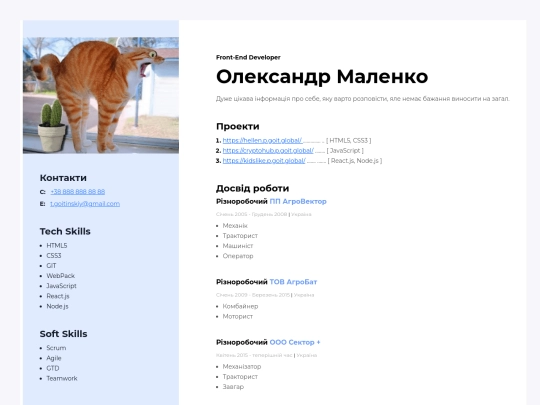Click the Оператор list item
540x405 pixels.
[x=238, y=256]
